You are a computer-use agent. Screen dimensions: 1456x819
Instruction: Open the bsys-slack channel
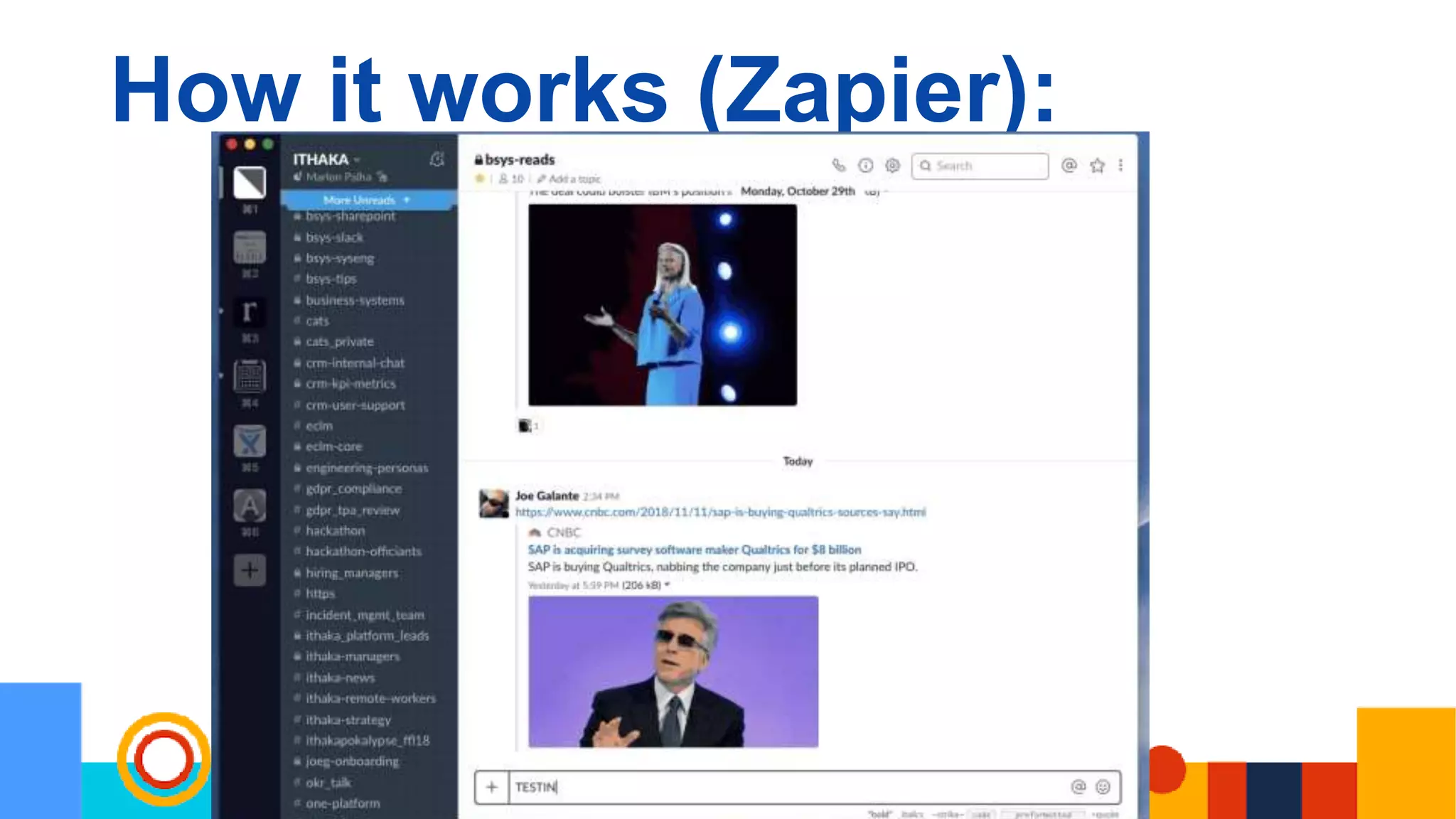click(334, 237)
